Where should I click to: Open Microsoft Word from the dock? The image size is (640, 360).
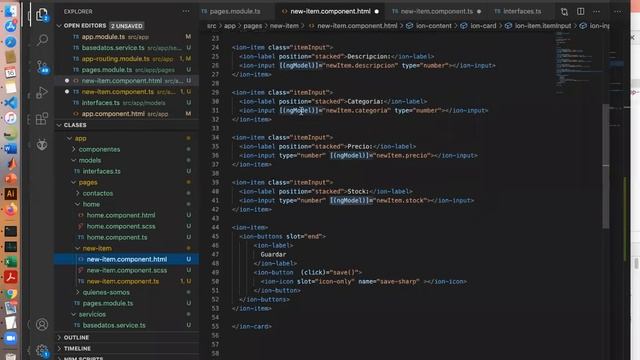tap(11, 149)
